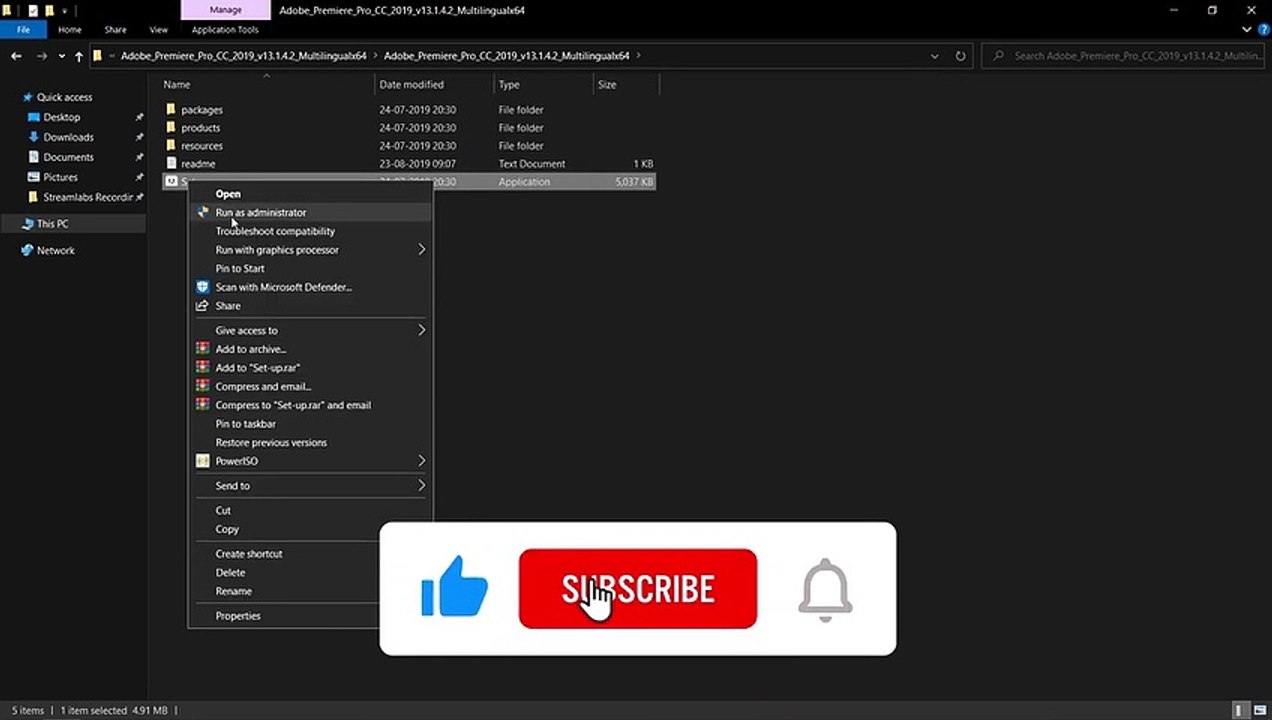Open the File ribbon tab
This screenshot has height=720, width=1272.
(23, 30)
